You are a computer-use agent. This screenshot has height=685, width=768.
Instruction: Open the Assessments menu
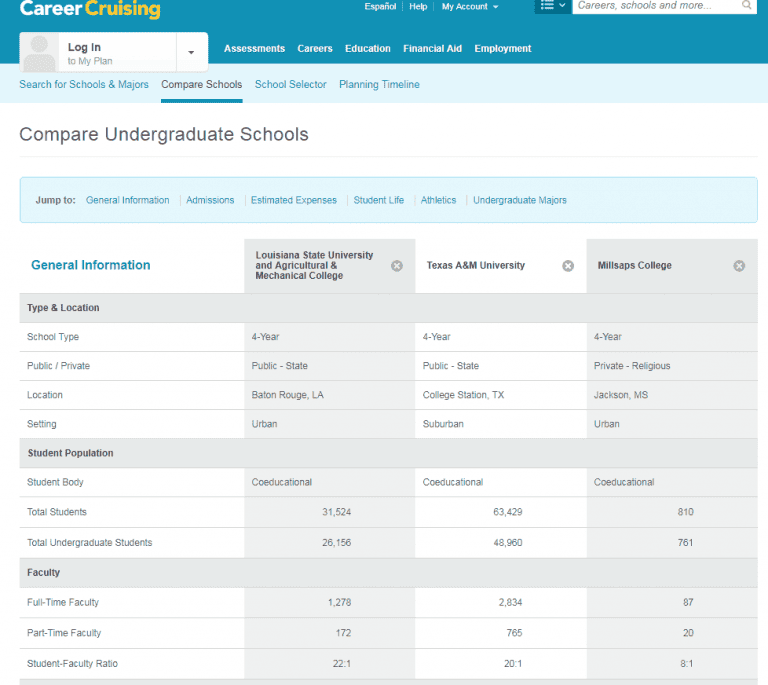[x=254, y=48]
